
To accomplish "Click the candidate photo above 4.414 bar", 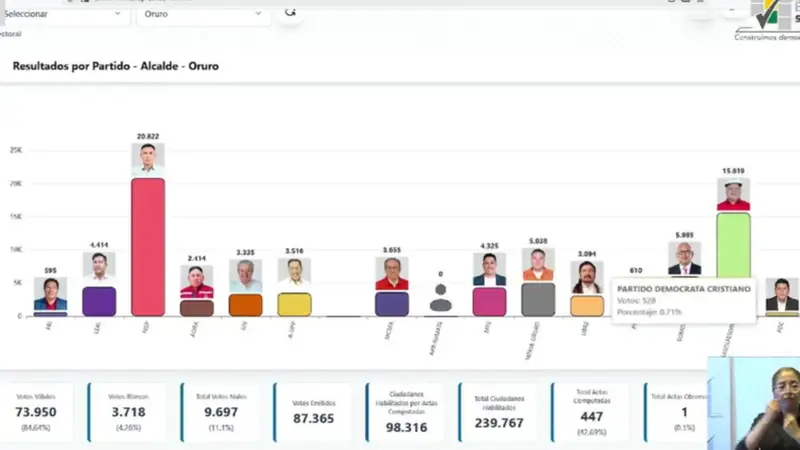I will [x=99, y=267].
